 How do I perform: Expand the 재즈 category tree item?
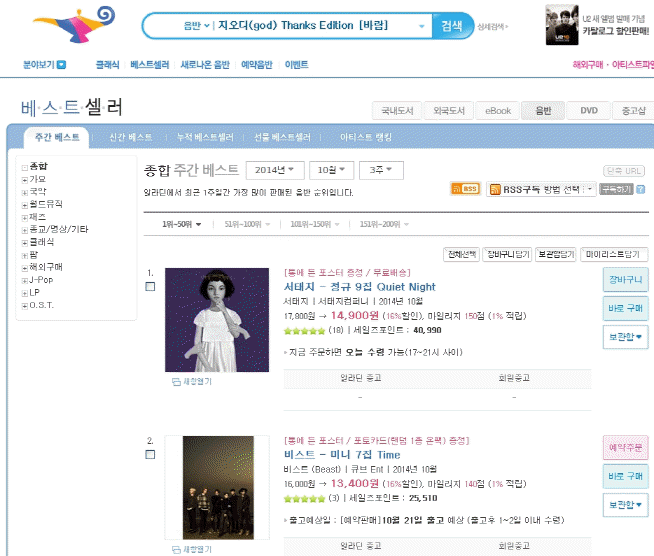[25, 218]
